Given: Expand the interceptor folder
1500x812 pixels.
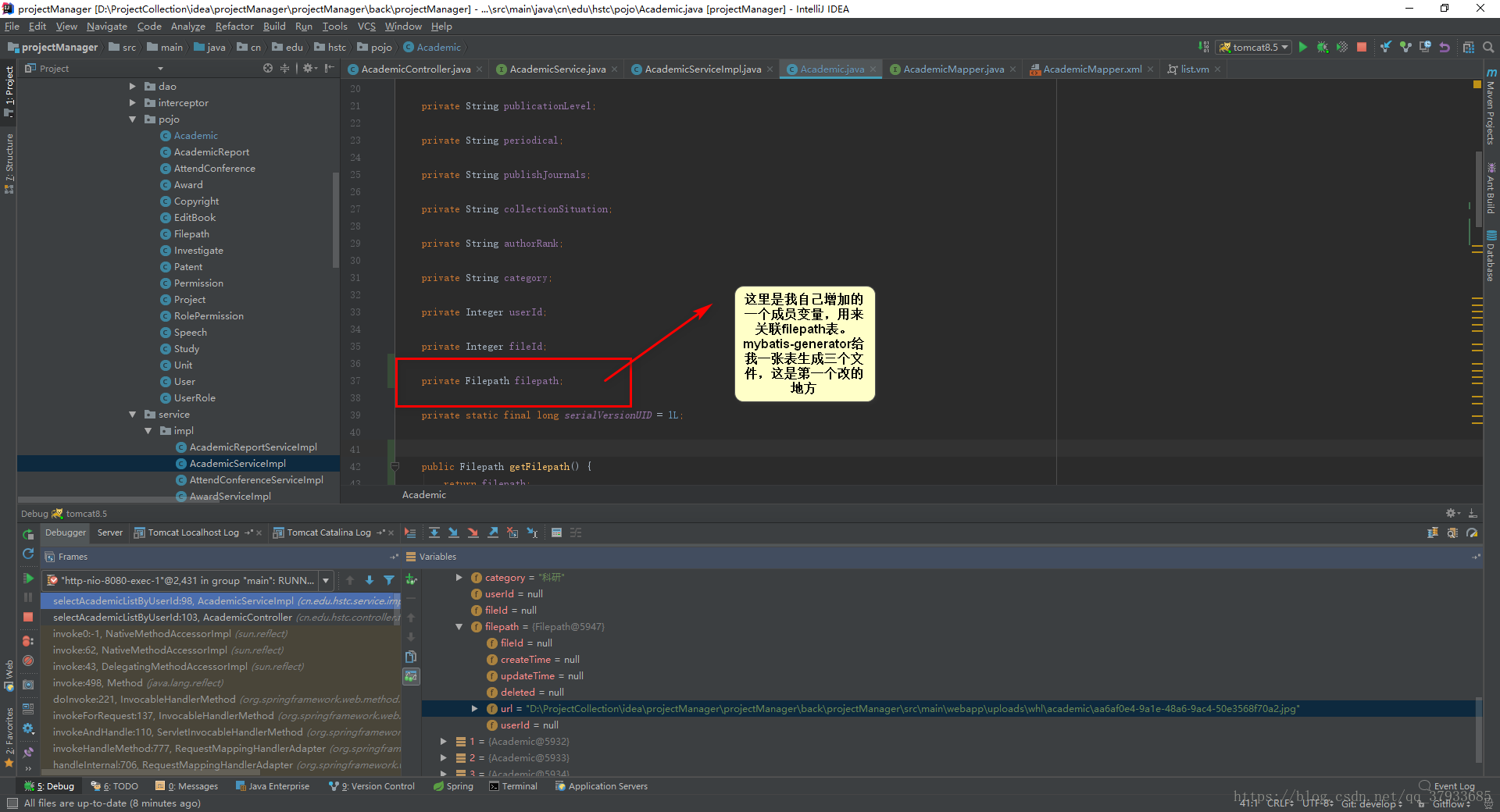Looking at the screenshot, I should (x=133, y=103).
